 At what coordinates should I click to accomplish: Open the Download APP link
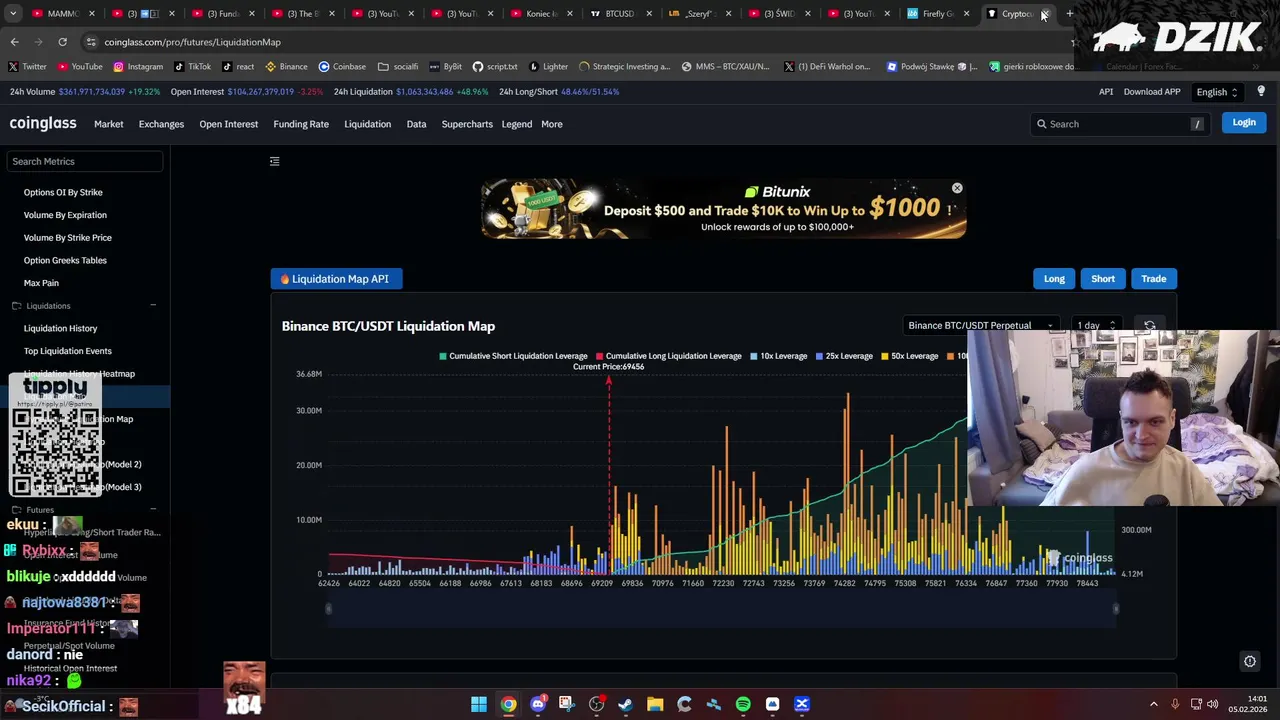coord(1152,92)
